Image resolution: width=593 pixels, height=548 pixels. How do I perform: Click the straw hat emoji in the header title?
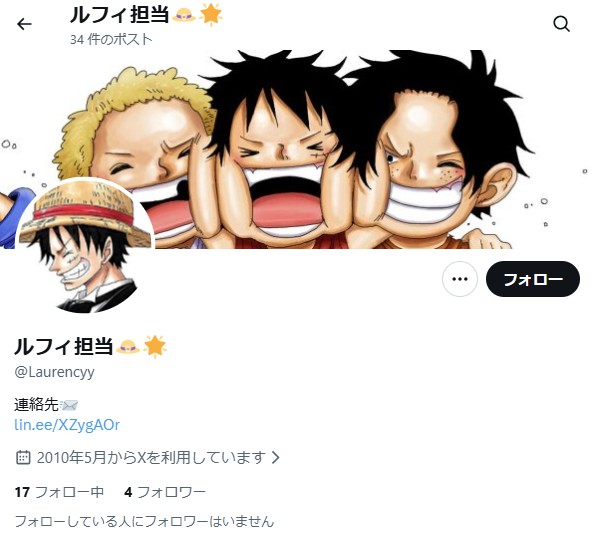[x=184, y=15]
